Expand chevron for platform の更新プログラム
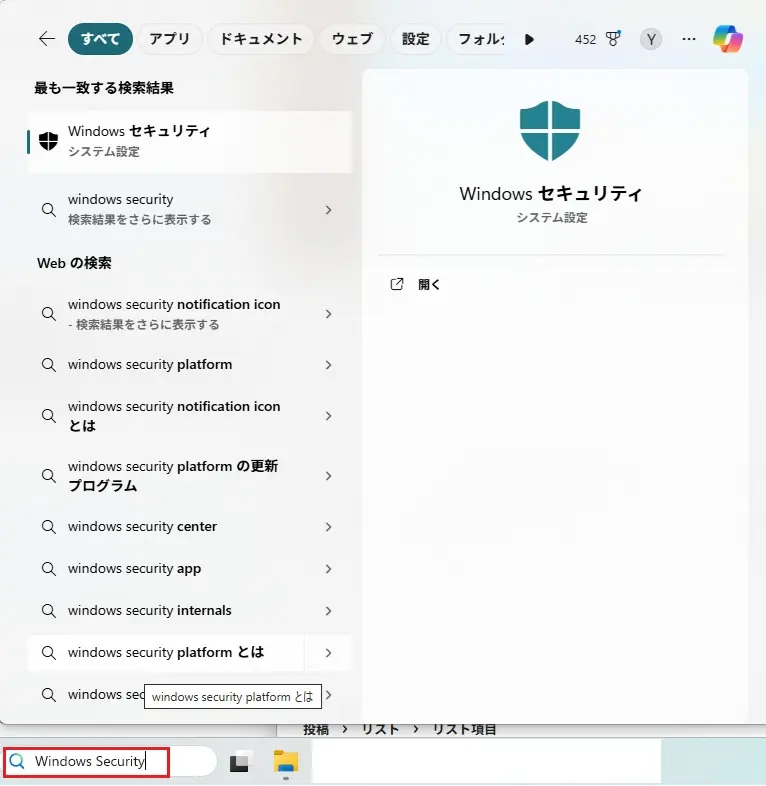766x786 pixels. click(328, 476)
